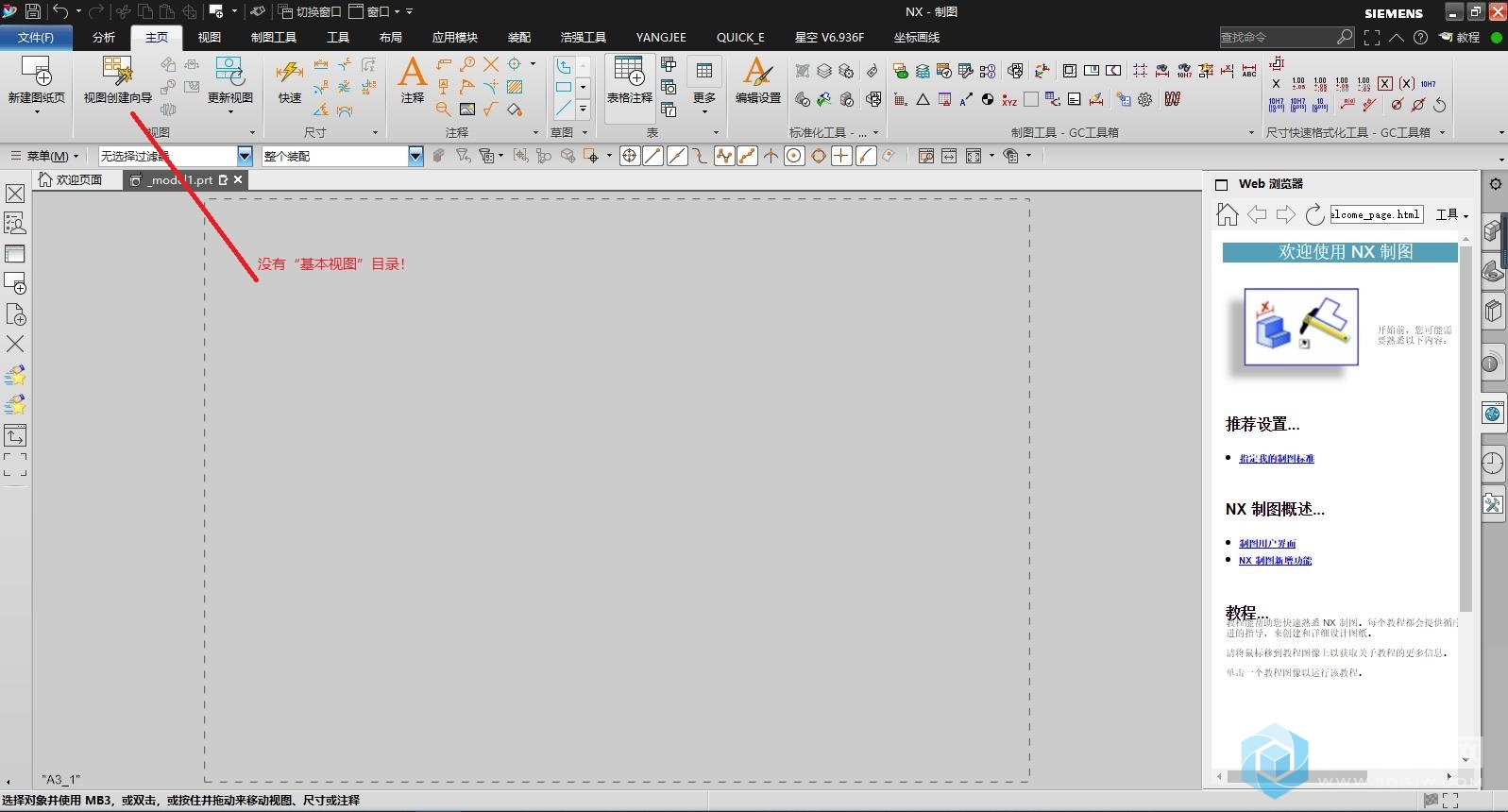1508x812 pixels.
Task: Select the crosshatch pattern icon in 注释 group
Action: point(515,87)
